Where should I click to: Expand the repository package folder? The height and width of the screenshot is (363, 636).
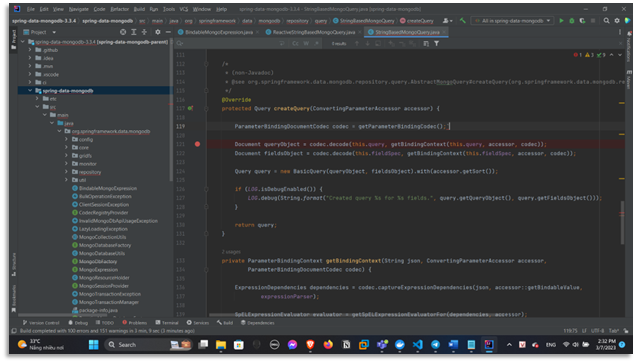(x=67, y=172)
